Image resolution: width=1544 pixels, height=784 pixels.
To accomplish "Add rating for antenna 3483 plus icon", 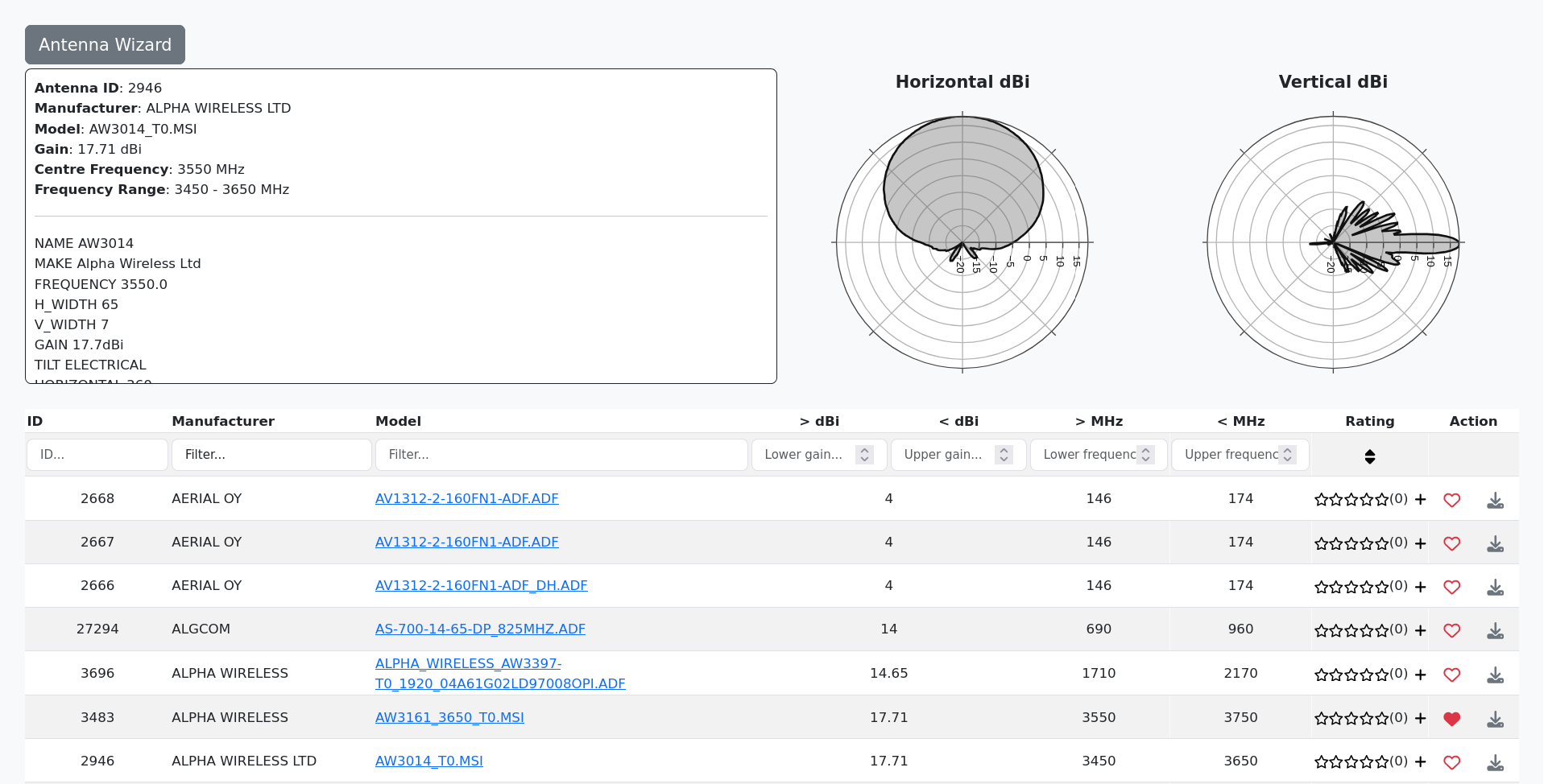I will click(x=1421, y=718).
